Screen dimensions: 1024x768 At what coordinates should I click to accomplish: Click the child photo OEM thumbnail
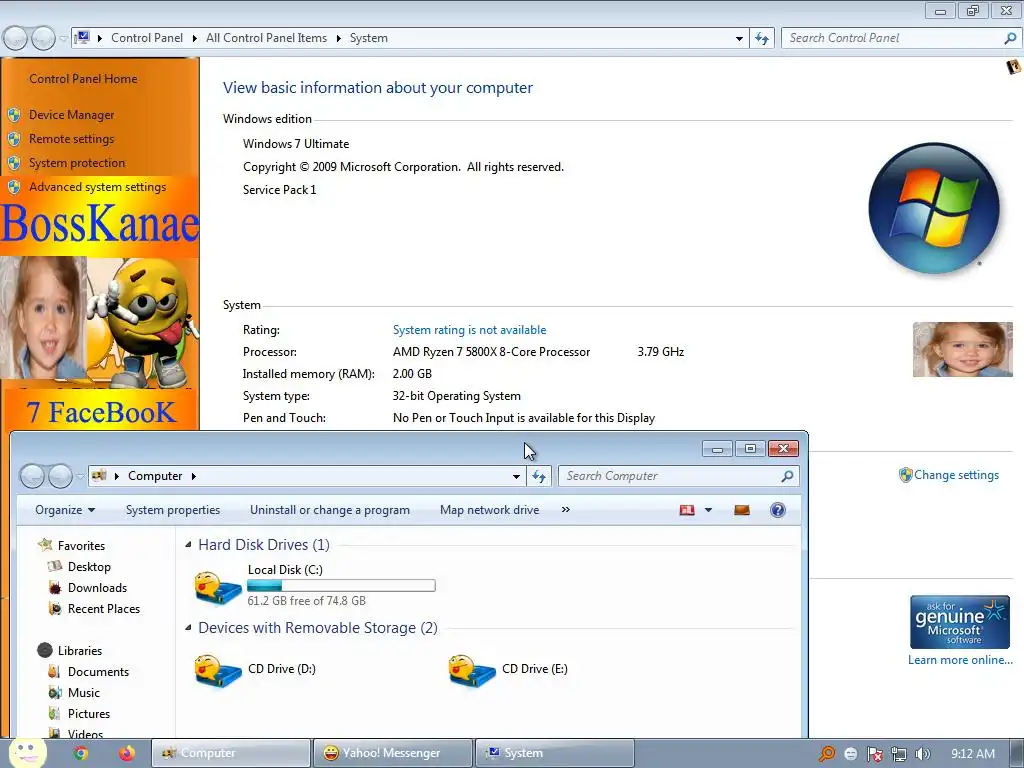pos(963,349)
